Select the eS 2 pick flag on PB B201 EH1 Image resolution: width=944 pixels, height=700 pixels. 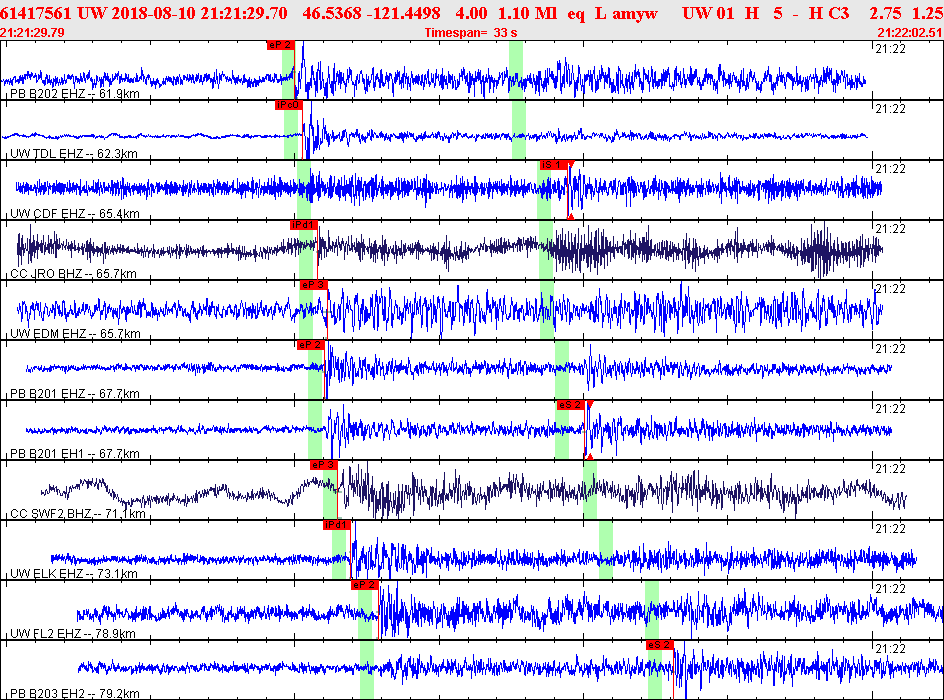pos(571,405)
